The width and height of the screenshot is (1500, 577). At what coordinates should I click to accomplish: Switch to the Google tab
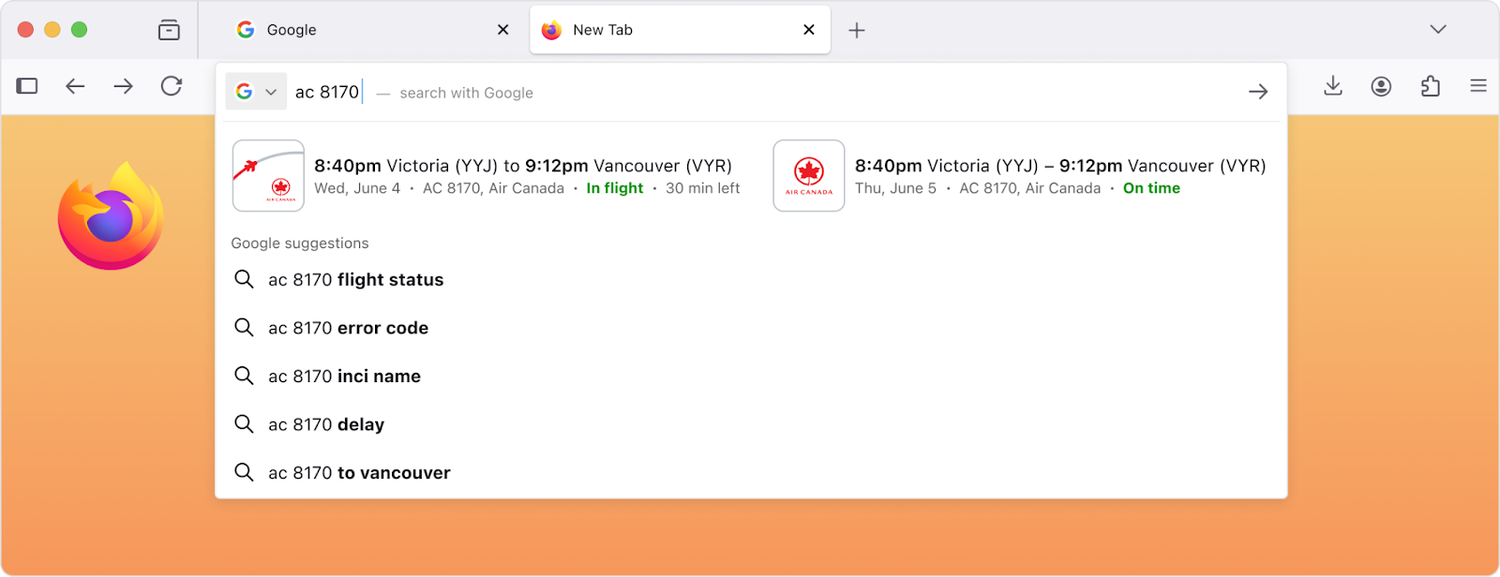374,30
